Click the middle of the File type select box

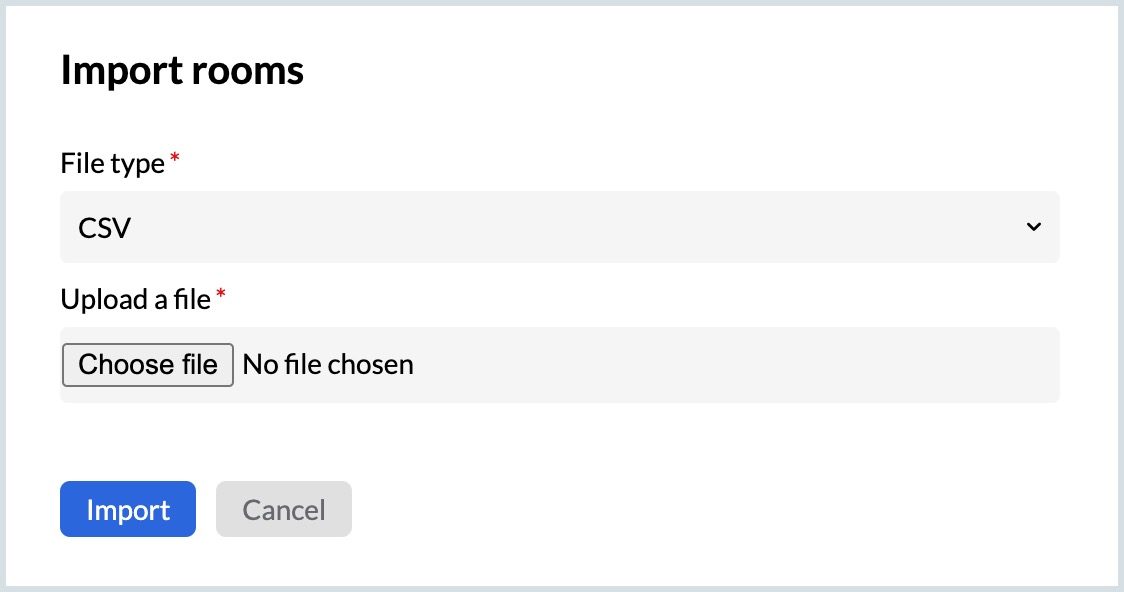click(x=560, y=228)
